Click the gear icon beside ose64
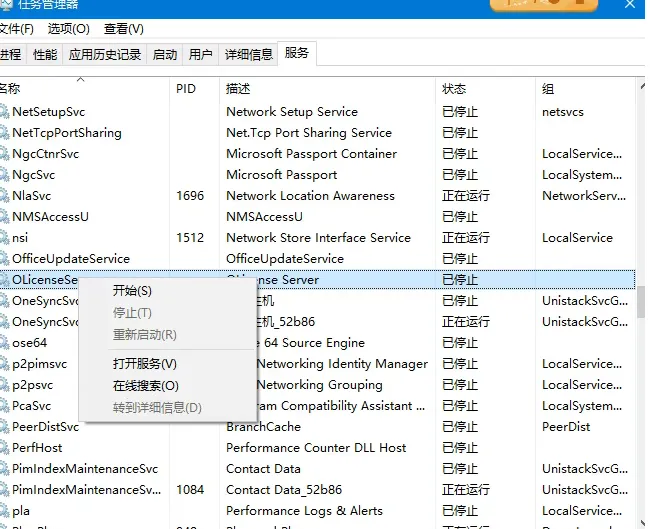The width and height of the screenshot is (650, 529). tap(4, 343)
